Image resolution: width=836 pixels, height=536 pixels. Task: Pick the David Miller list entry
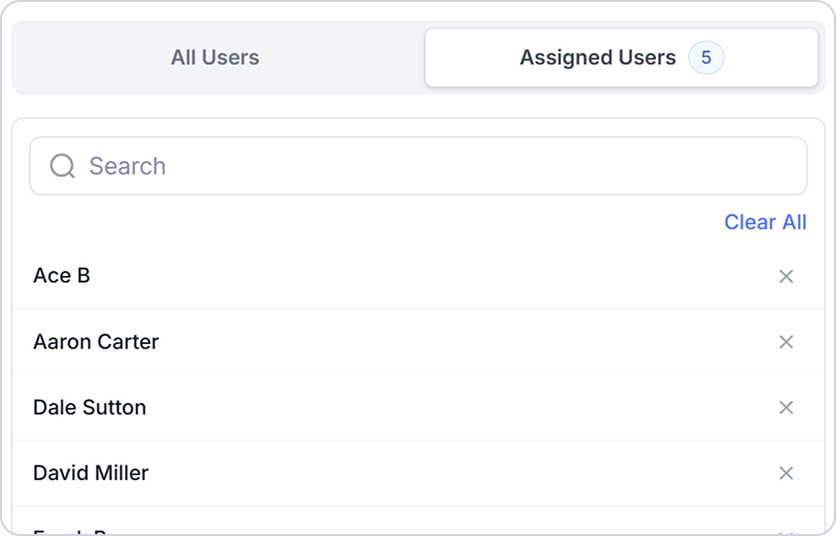point(418,473)
